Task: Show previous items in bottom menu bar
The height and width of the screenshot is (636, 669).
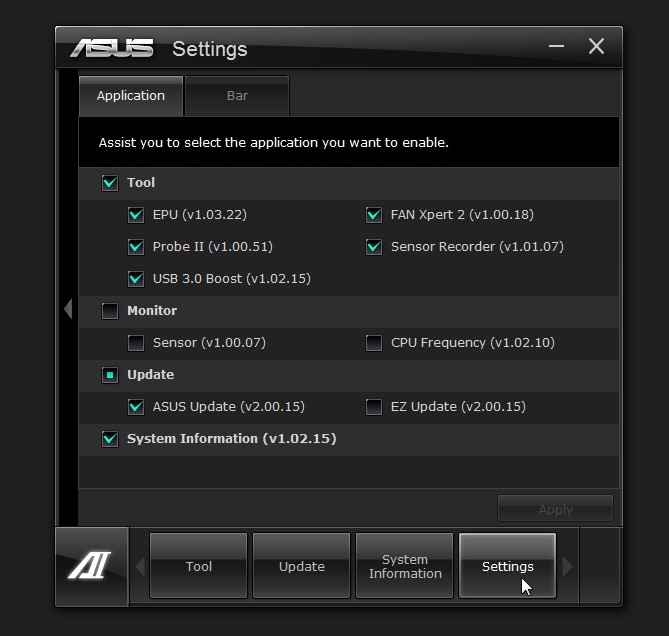Action: coord(140,566)
